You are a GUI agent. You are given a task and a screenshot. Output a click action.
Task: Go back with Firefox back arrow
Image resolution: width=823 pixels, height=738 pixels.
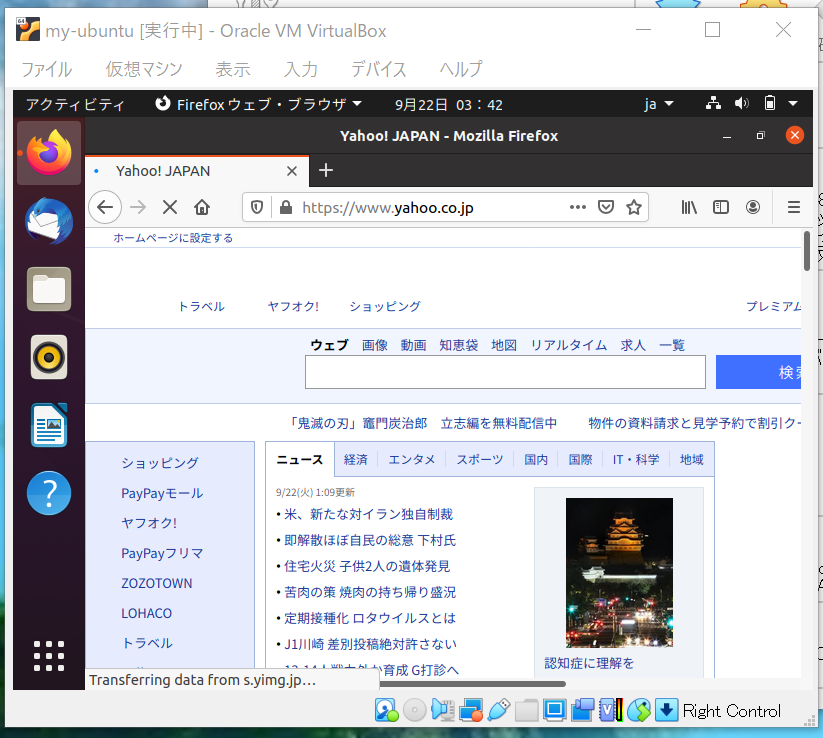coord(105,207)
